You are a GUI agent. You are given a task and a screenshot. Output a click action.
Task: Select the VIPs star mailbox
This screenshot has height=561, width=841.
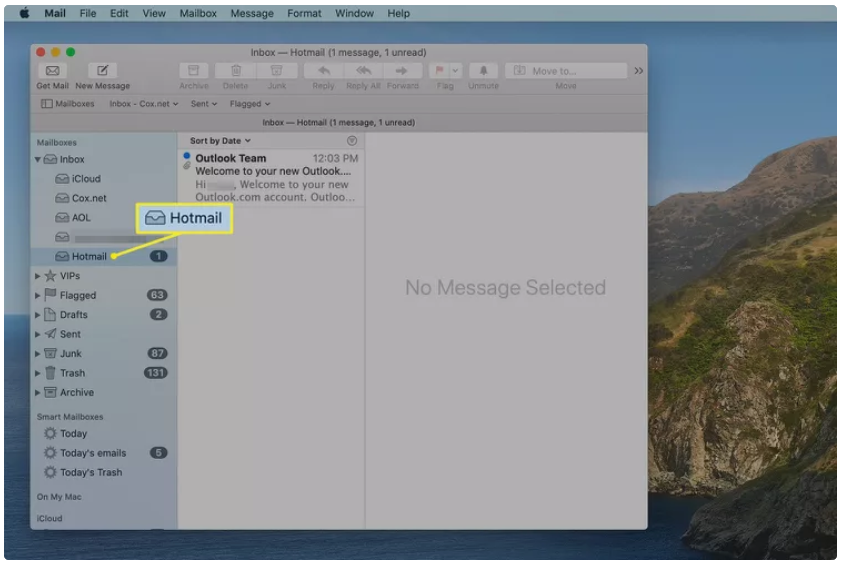(50, 276)
